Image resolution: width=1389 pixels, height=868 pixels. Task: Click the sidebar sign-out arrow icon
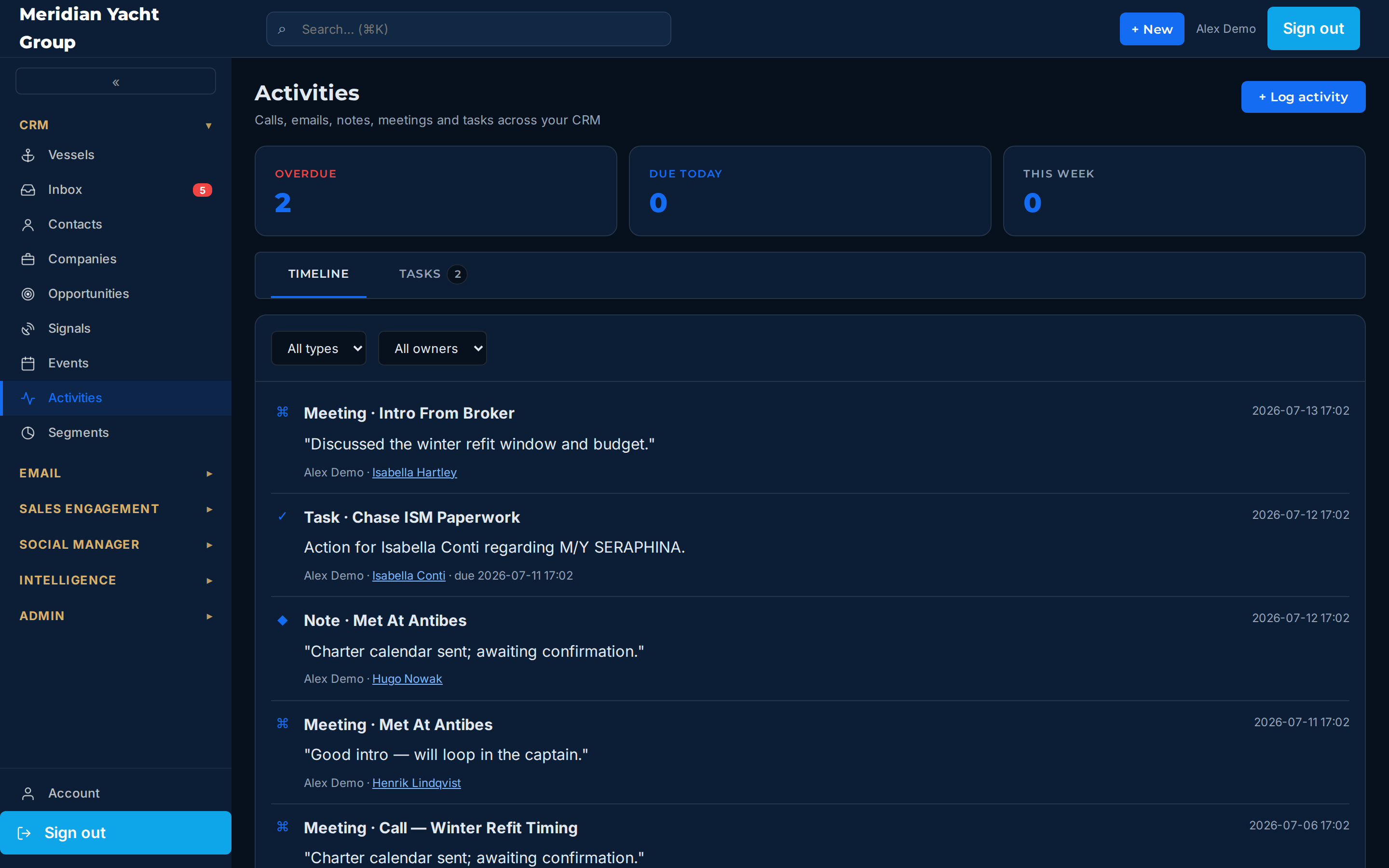24,833
